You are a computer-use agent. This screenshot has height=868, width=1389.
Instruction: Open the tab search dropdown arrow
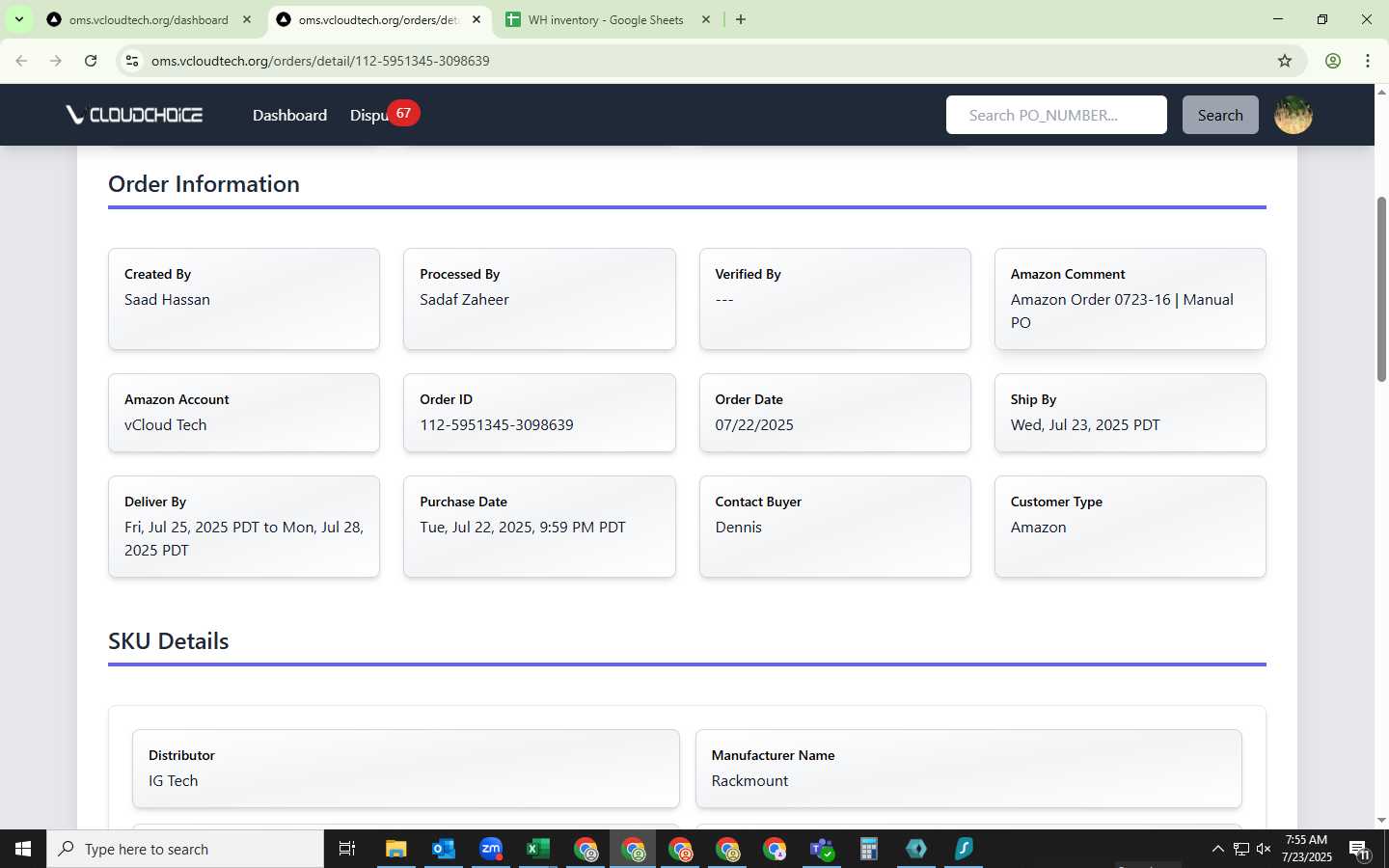[18, 19]
